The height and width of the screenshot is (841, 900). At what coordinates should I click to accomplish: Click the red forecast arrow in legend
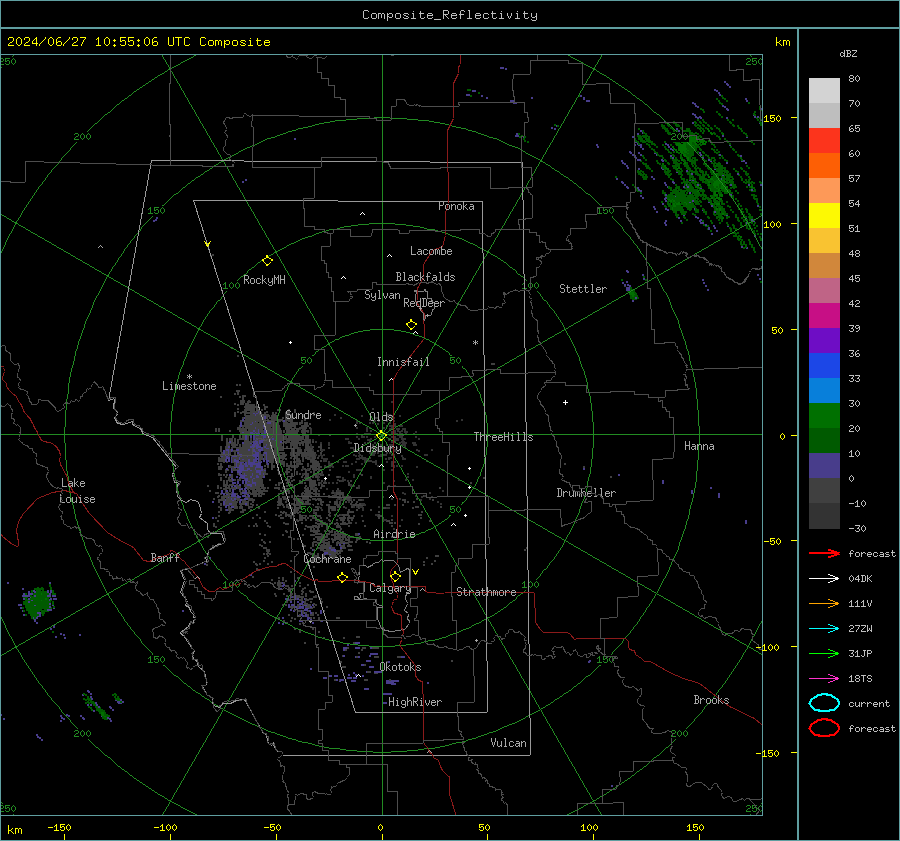pos(824,553)
